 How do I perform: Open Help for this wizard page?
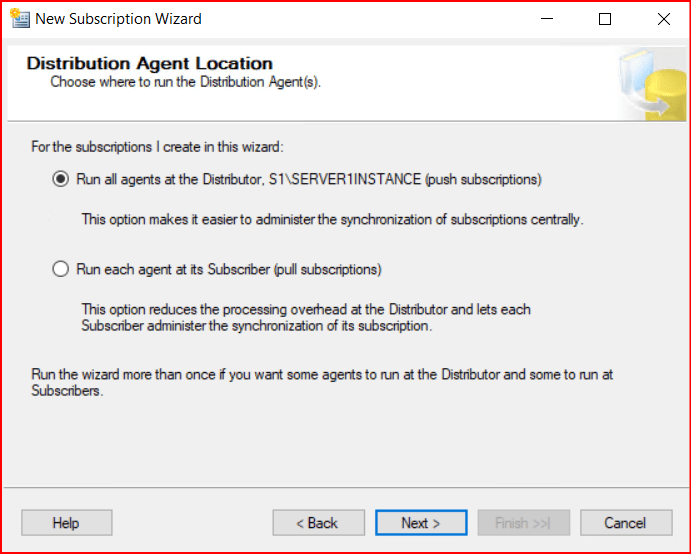(66, 523)
